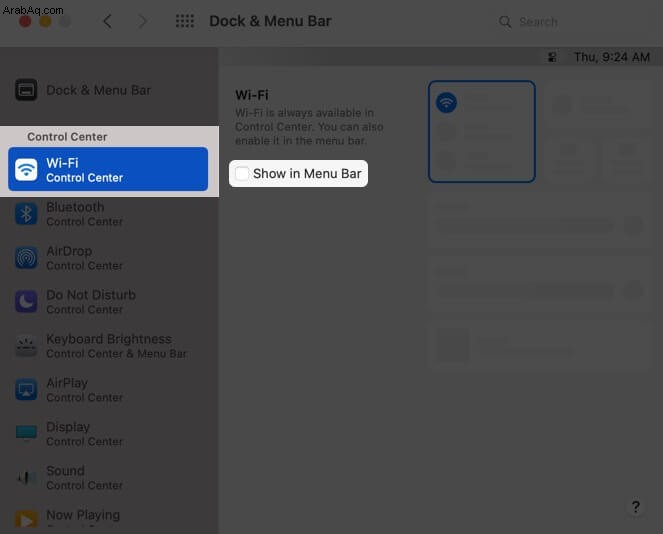Open Bluetooth settings in the sidebar
The width and height of the screenshot is (663, 534).
point(108,214)
